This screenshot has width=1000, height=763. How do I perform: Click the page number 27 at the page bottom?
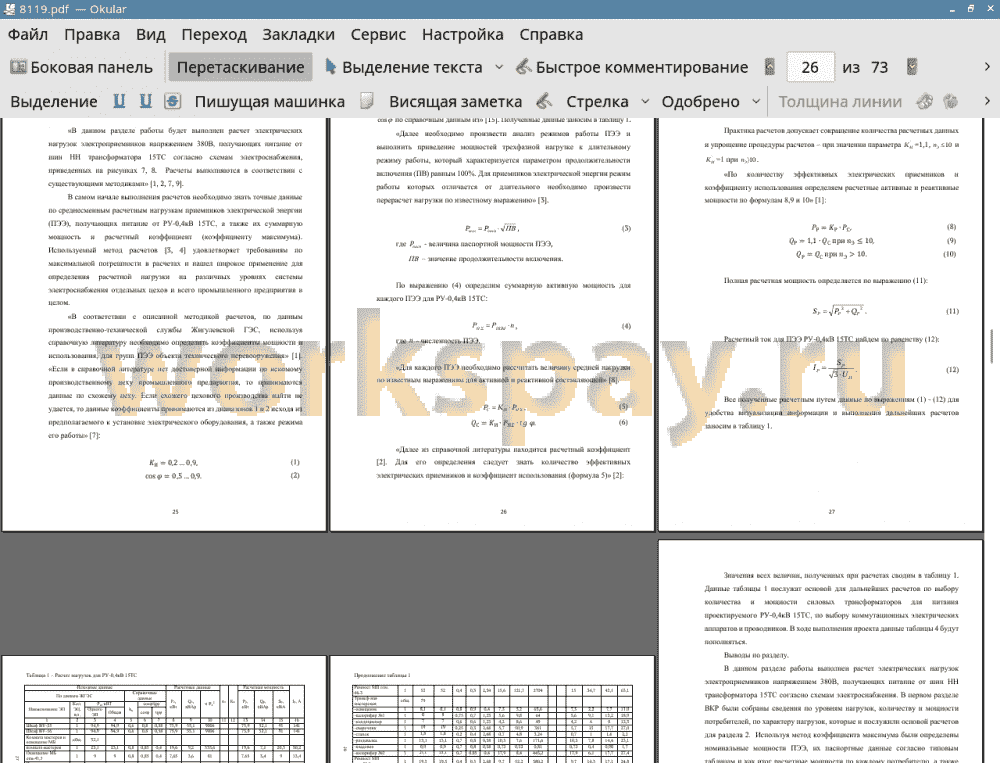tap(832, 512)
